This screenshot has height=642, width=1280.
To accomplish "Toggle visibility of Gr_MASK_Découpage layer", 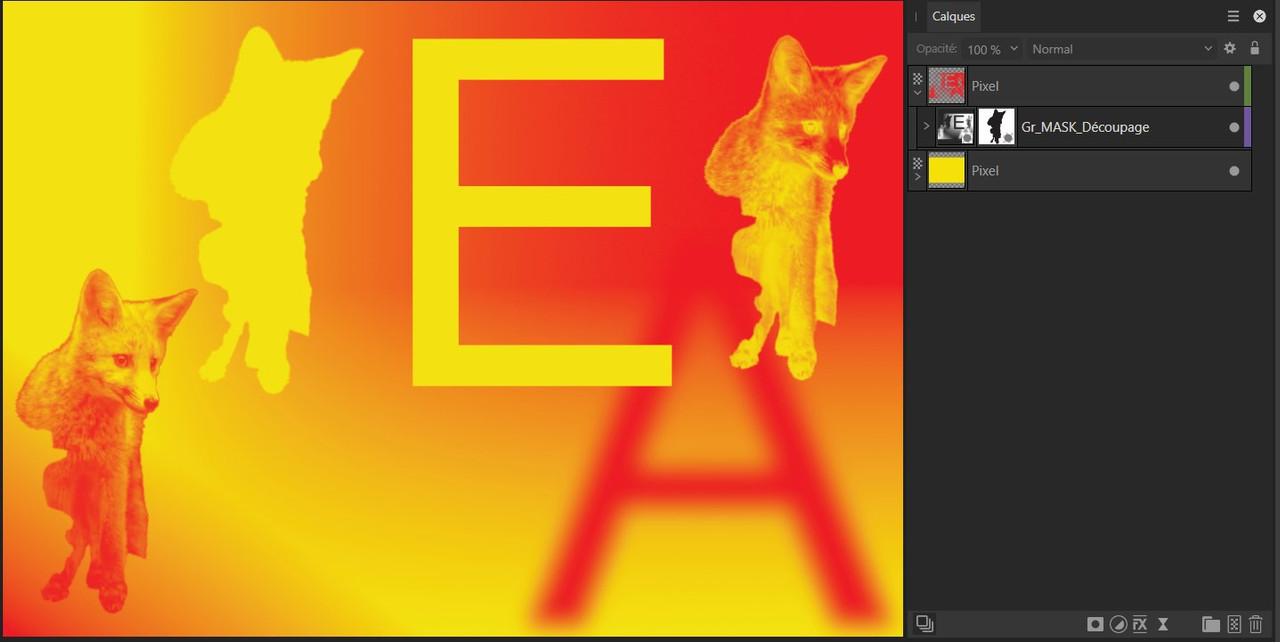I will 1234,128.
